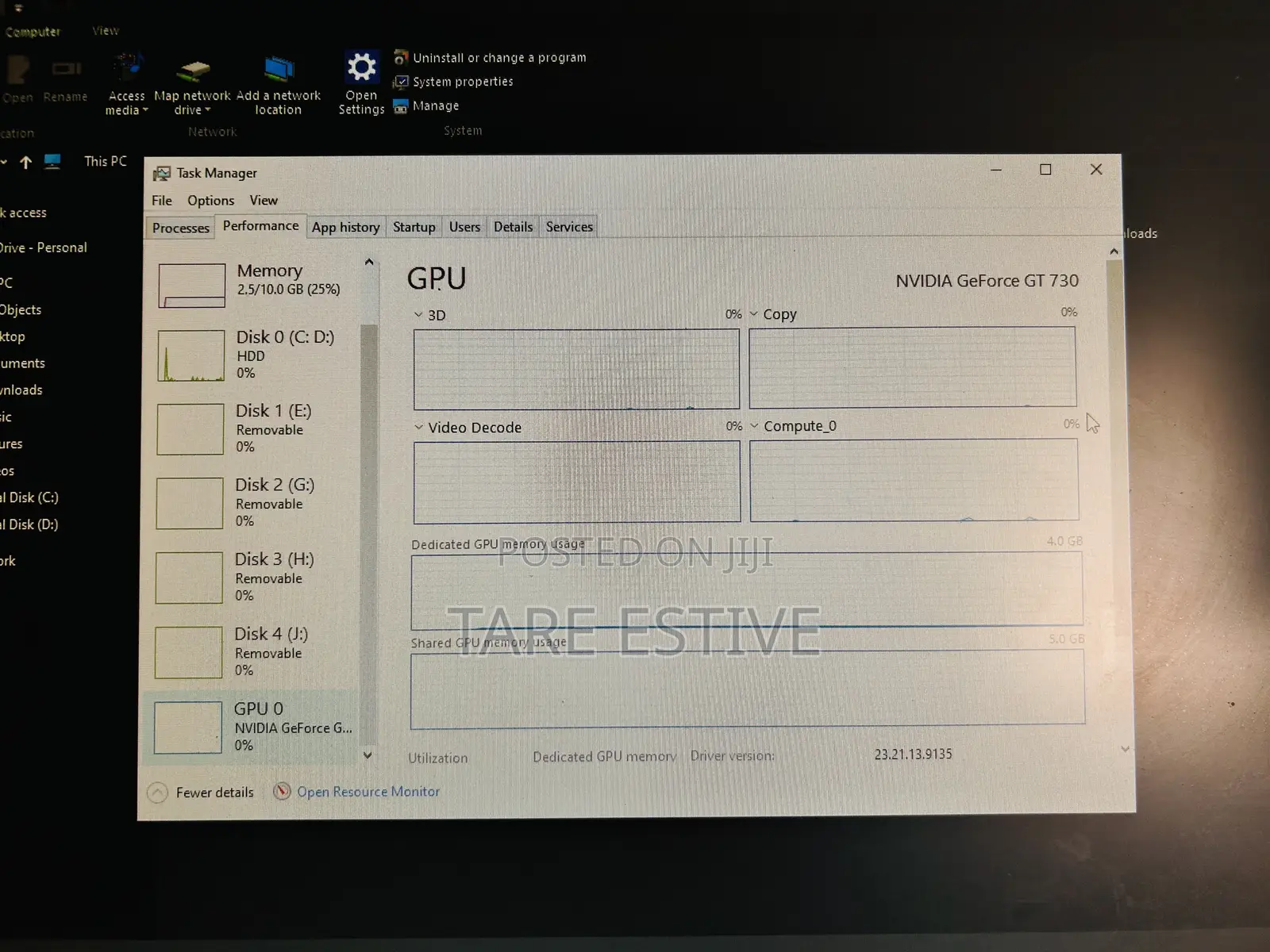Image resolution: width=1270 pixels, height=952 pixels.
Task: Open the Startup tab
Action: (x=414, y=227)
